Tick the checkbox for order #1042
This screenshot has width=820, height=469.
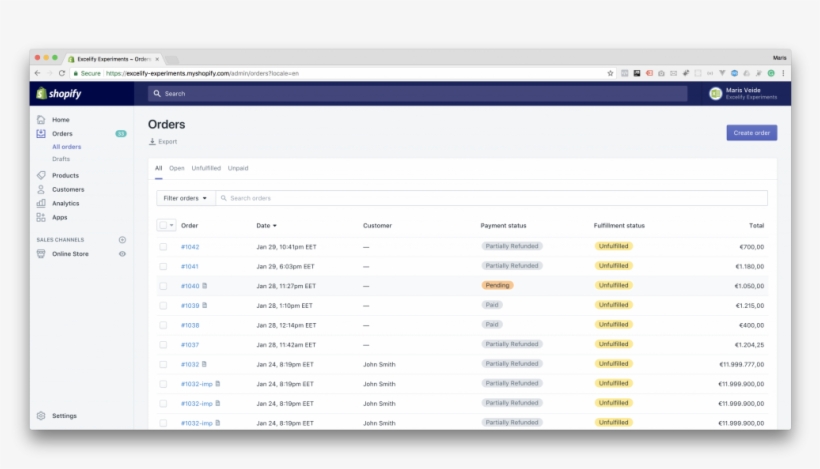(163, 246)
